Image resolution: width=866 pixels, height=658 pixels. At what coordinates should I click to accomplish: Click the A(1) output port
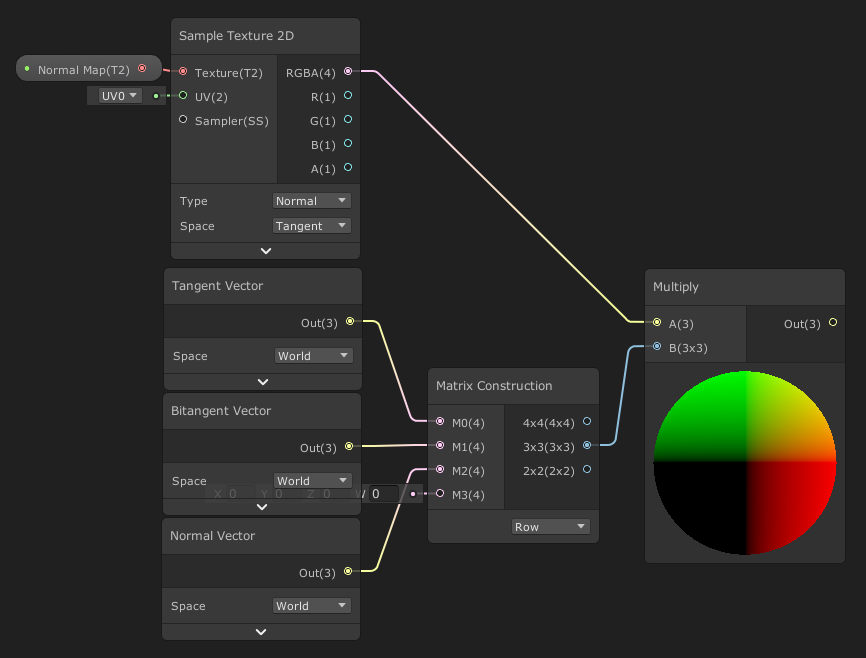(x=348, y=167)
